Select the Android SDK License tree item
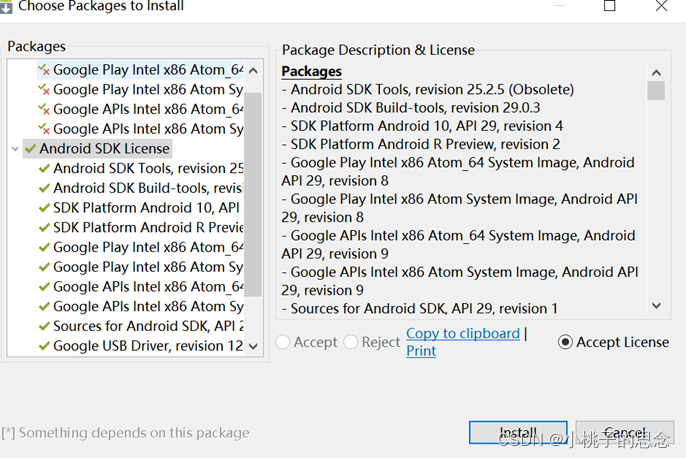Viewport: 686px width, 458px height. click(105, 149)
